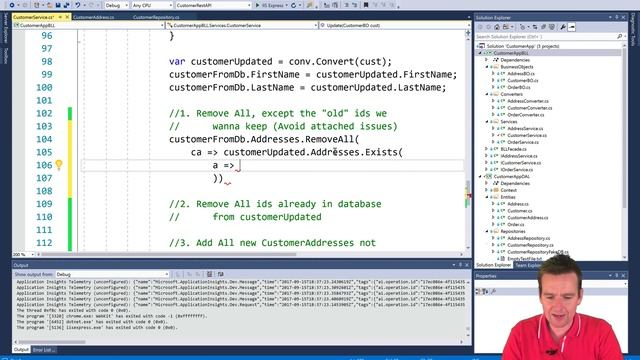Open the Server Explorer side tab
The width and height of the screenshot is (640, 360).
point(6,28)
